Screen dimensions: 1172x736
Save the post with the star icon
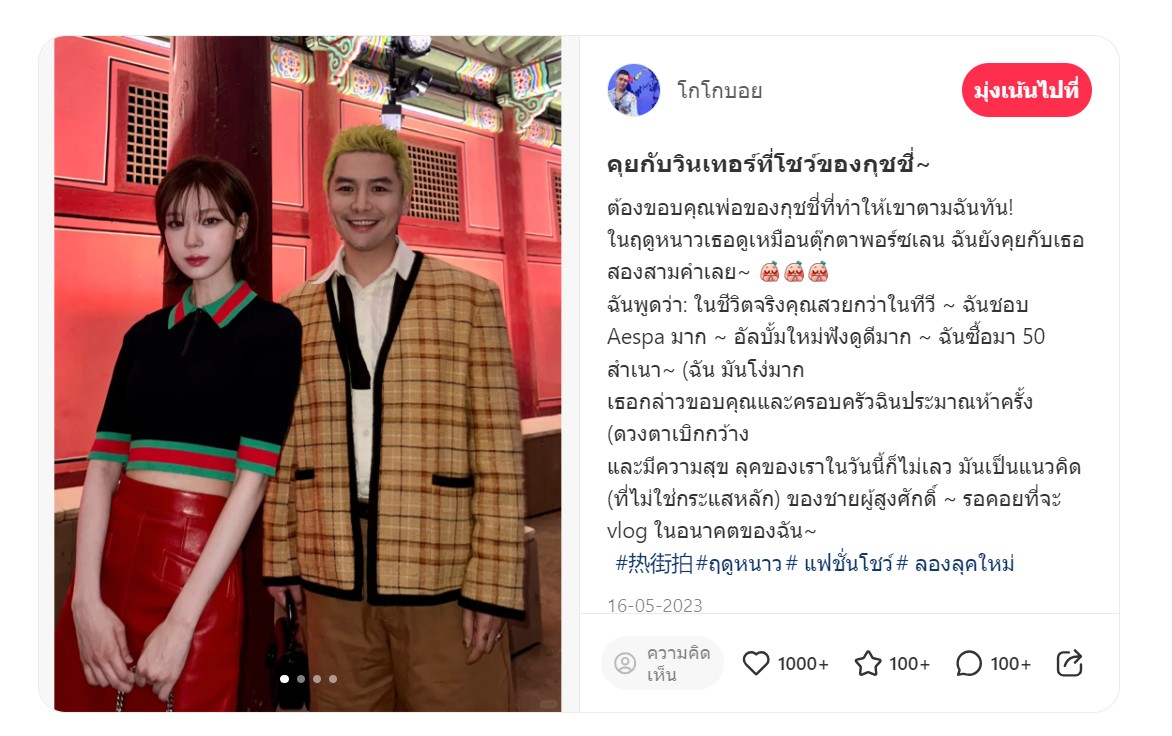click(x=868, y=663)
